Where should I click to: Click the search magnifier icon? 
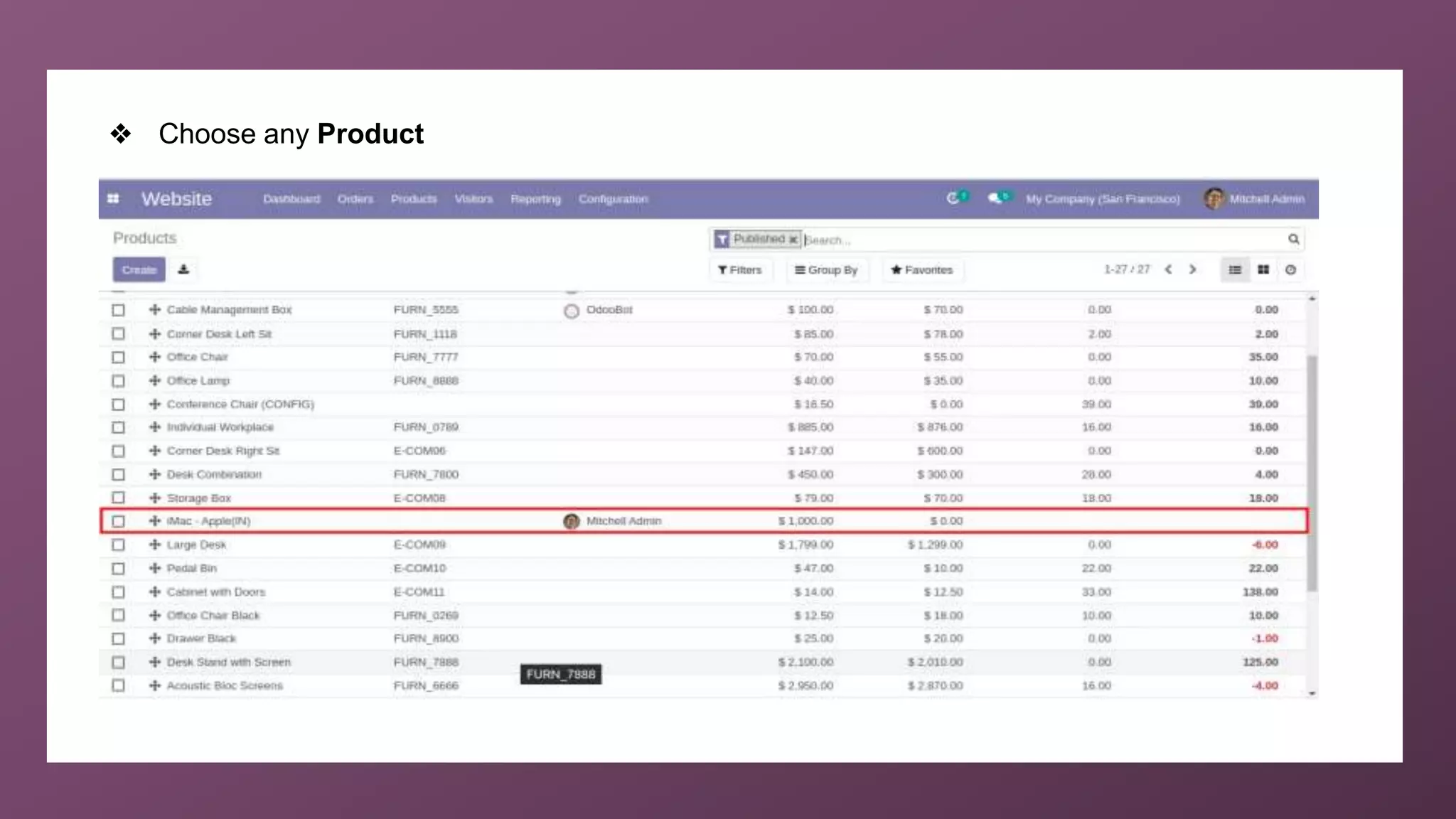(x=1294, y=240)
